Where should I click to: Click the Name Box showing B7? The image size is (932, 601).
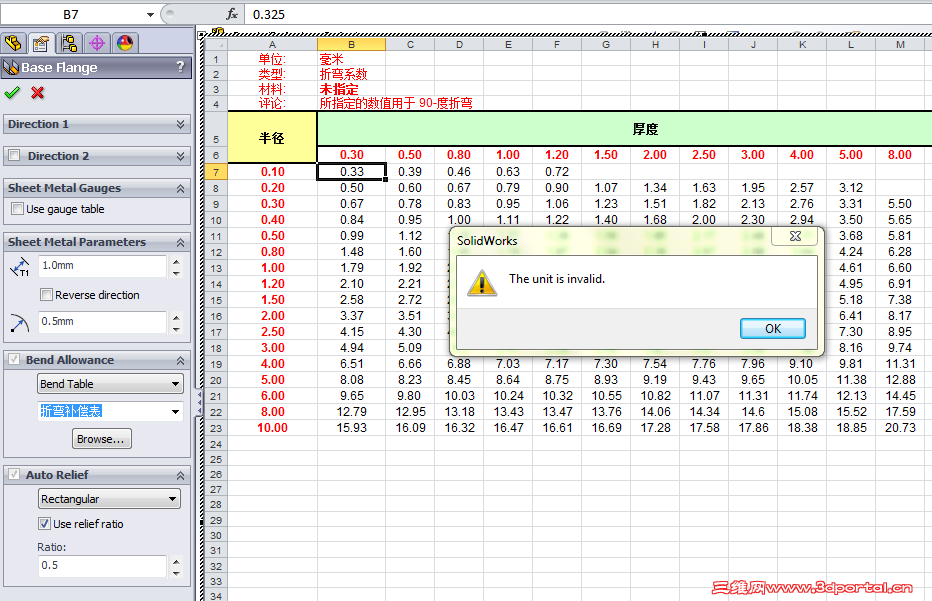(x=71, y=14)
